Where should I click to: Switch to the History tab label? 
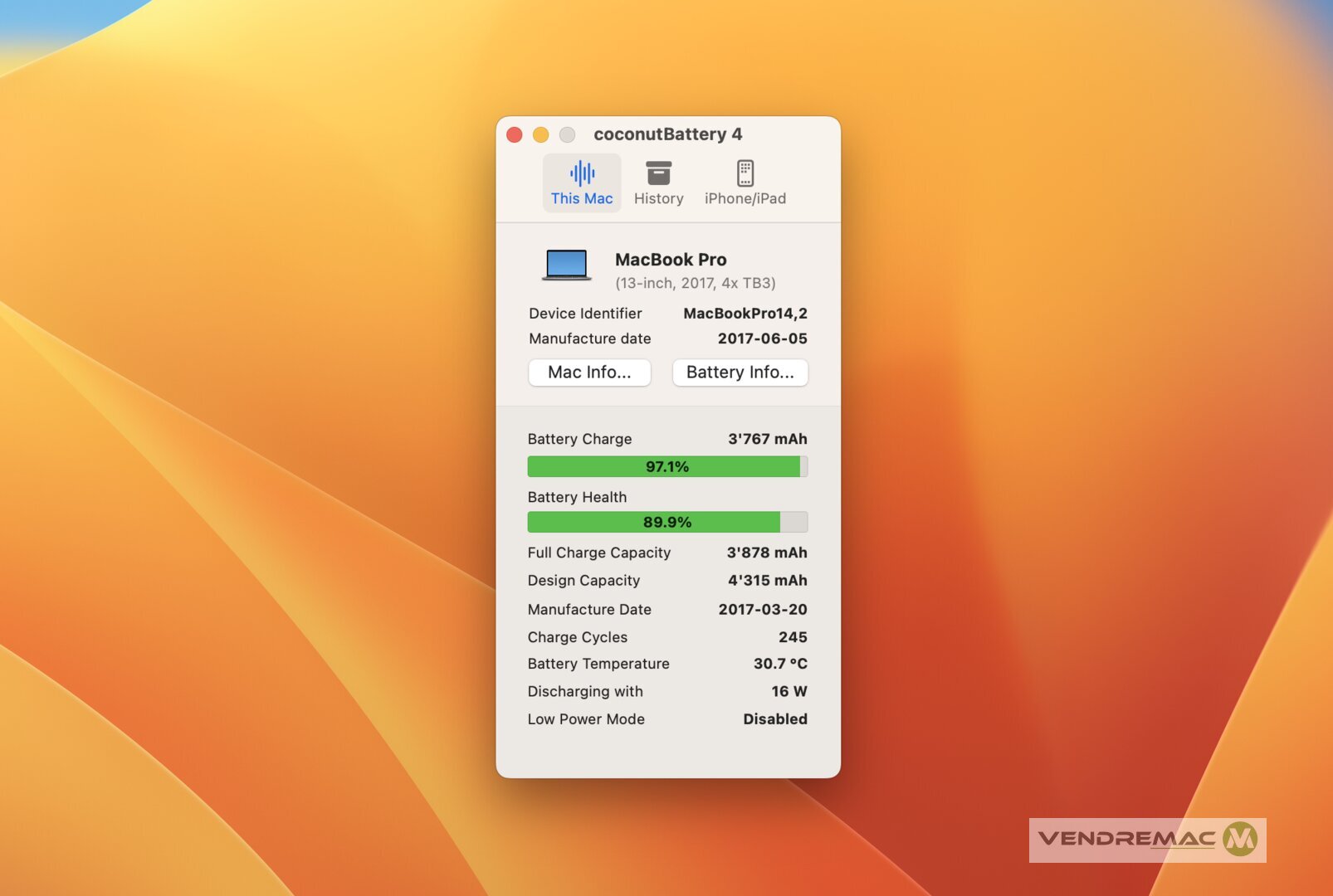click(x=658, y=199)
